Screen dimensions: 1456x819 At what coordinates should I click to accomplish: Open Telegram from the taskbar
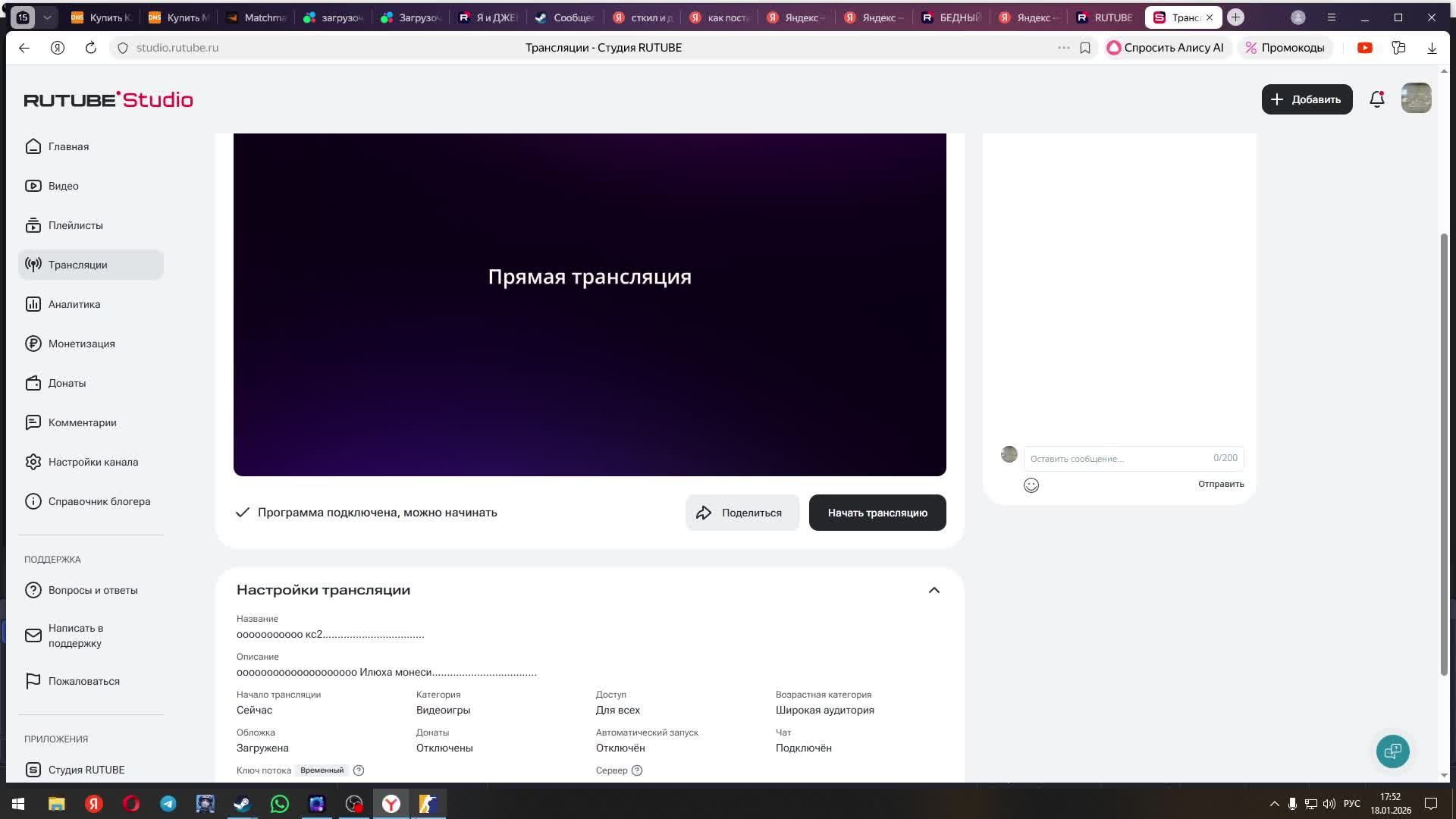click(168, 804)
